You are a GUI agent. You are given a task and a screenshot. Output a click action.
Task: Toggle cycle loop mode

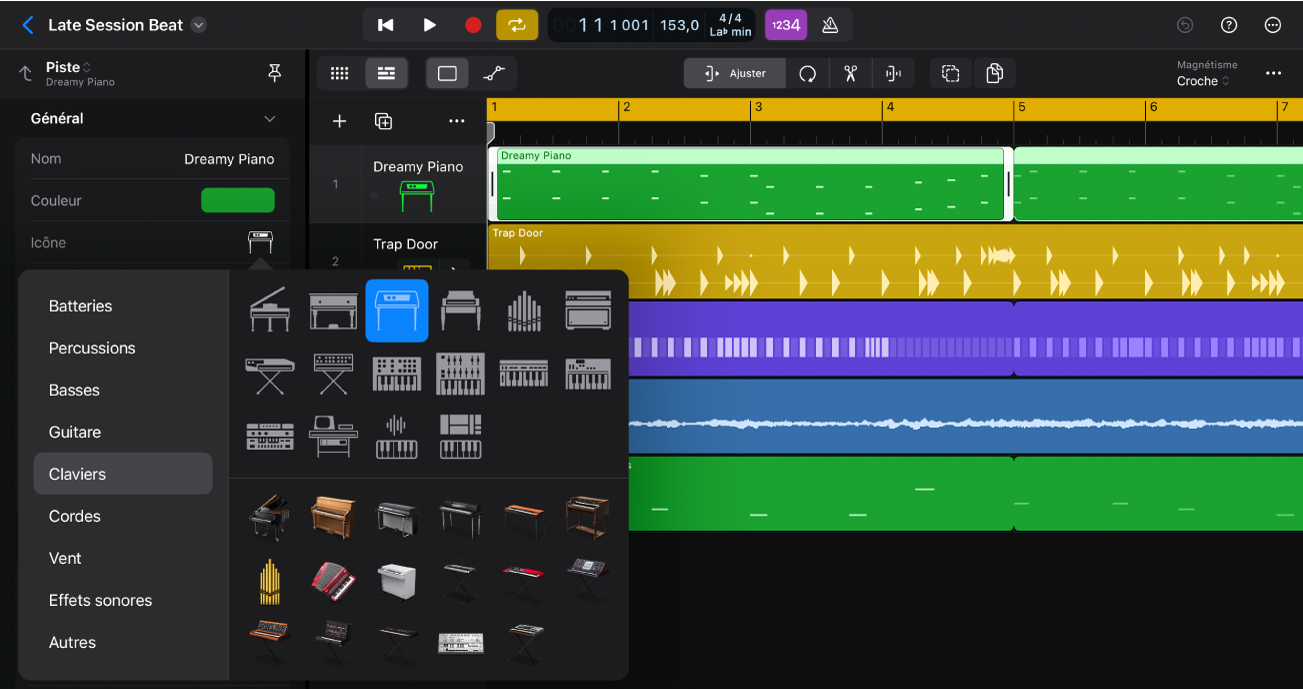pyautogui.click(x=517, y=25)
